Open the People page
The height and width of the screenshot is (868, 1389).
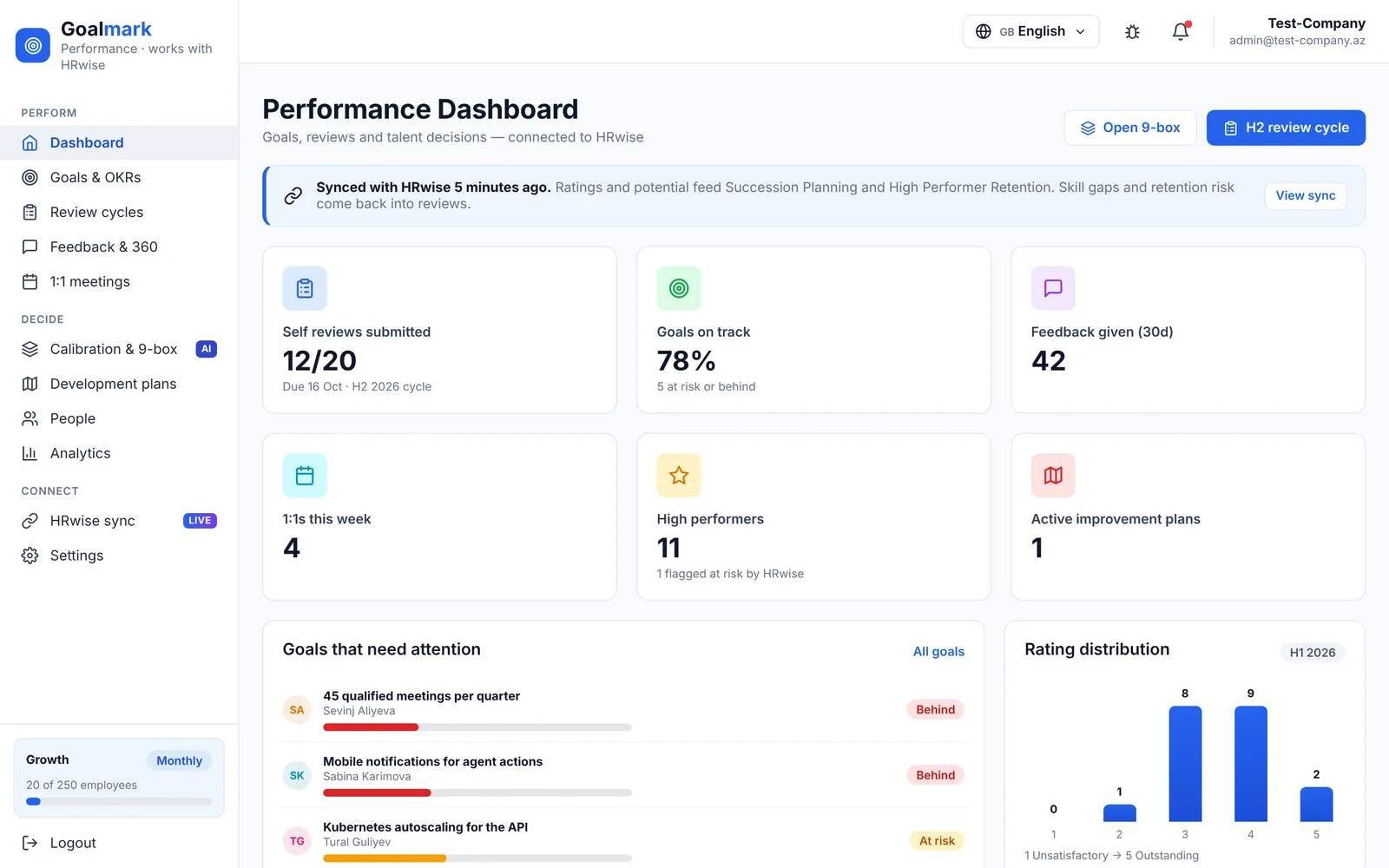119,418
